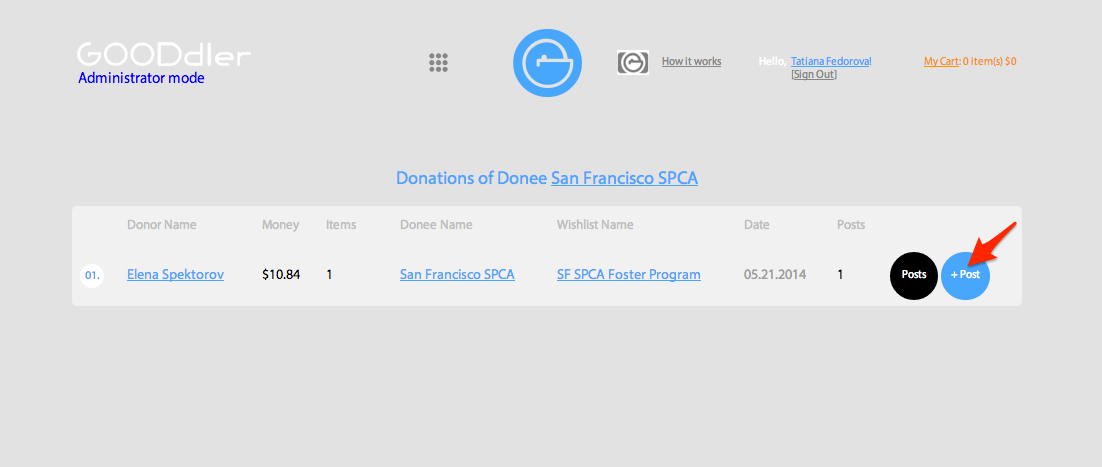Click the $10.84 money value

pyautogui.click(x=281, y=275)
